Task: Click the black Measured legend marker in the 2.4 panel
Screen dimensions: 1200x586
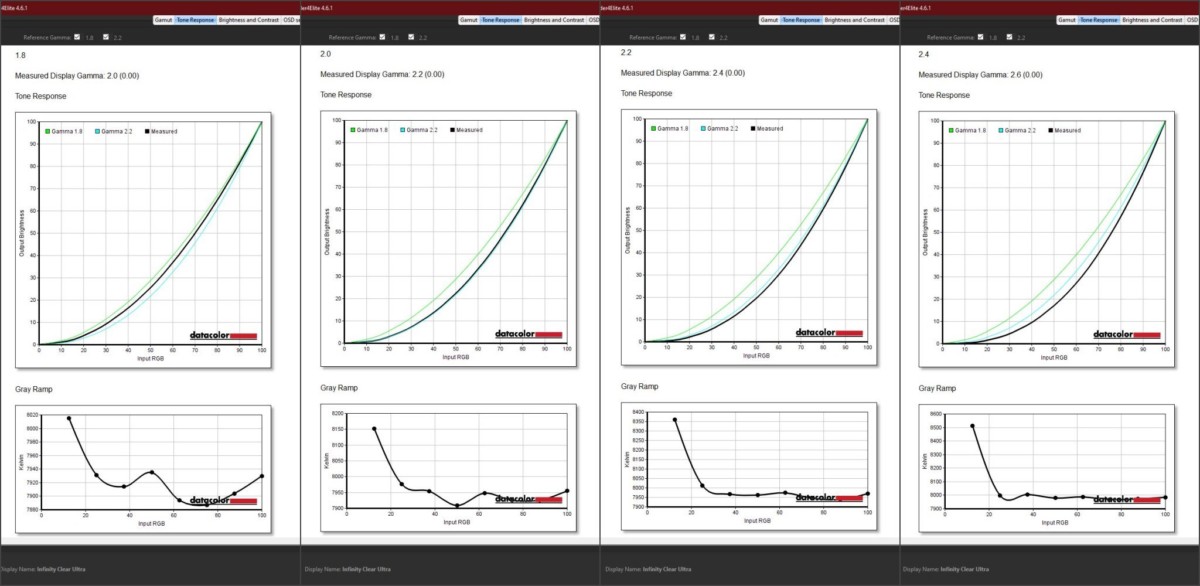Action: (1050, 130)
